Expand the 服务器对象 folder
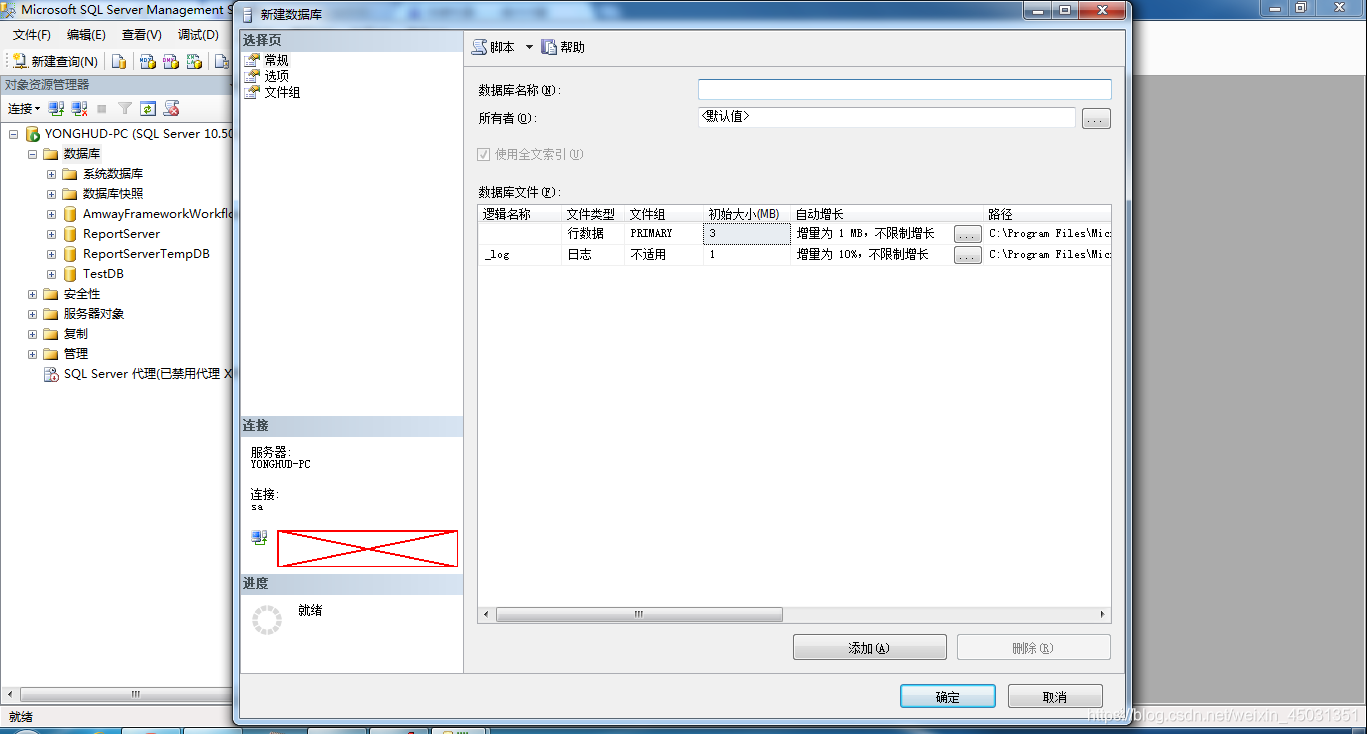 [32, 314]
